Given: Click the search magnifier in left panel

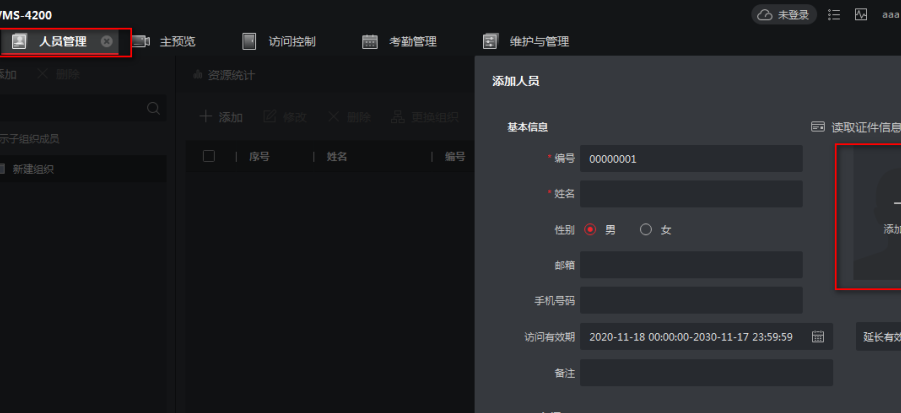Looking at the screenshot, I should tap(153, 108).
